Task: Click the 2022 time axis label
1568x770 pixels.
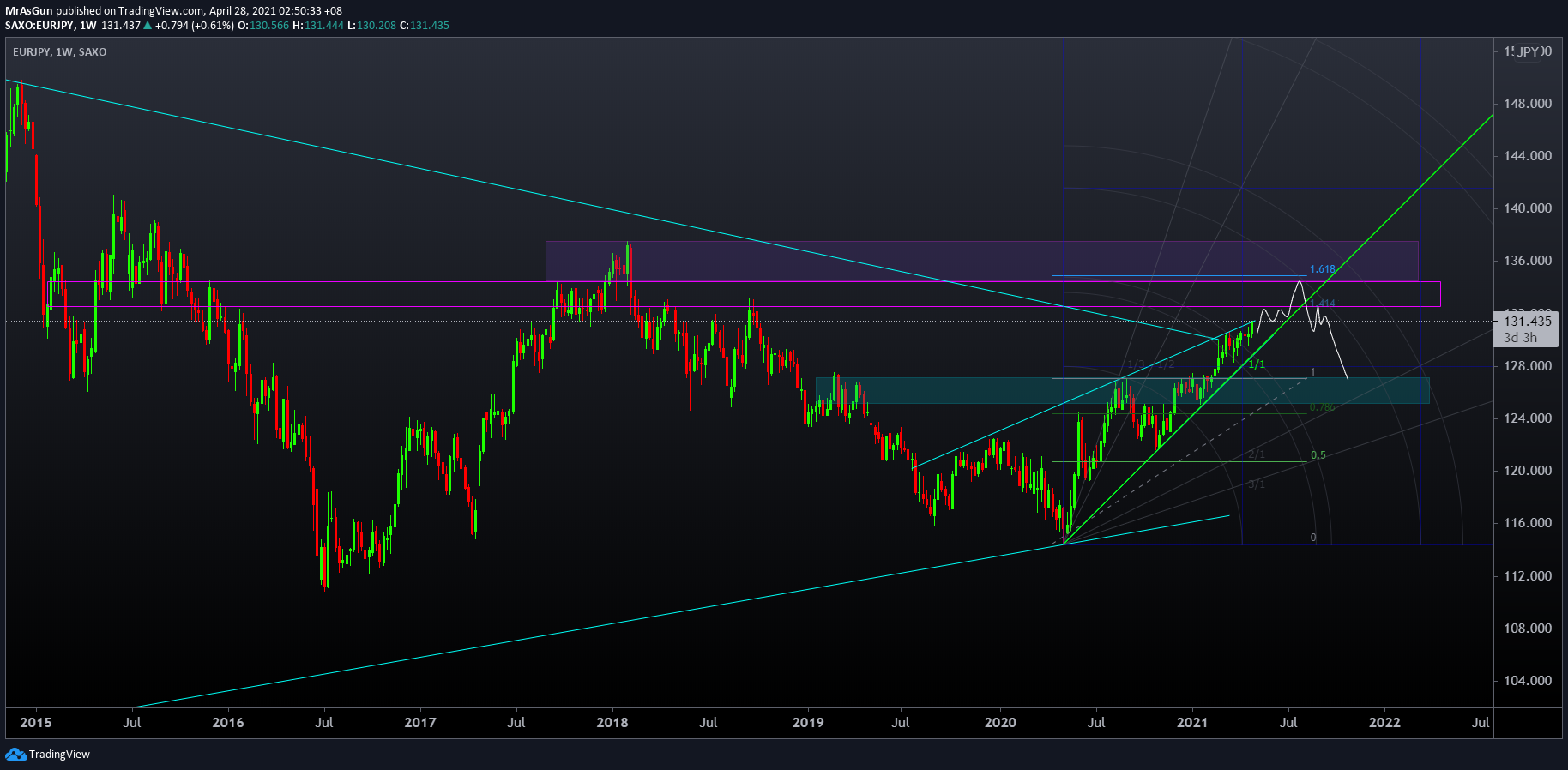Action: pos(1384,723)
